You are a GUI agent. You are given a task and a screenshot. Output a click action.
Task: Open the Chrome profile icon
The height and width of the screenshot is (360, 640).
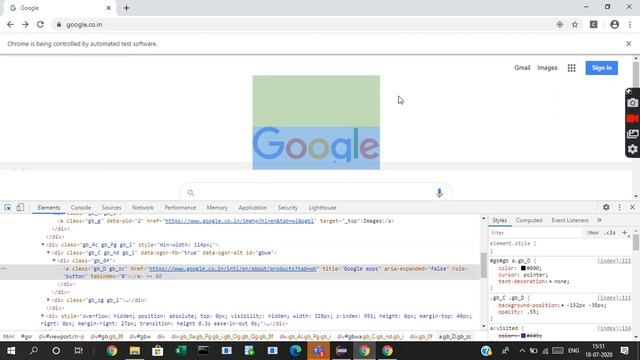[x=614, y=24]
